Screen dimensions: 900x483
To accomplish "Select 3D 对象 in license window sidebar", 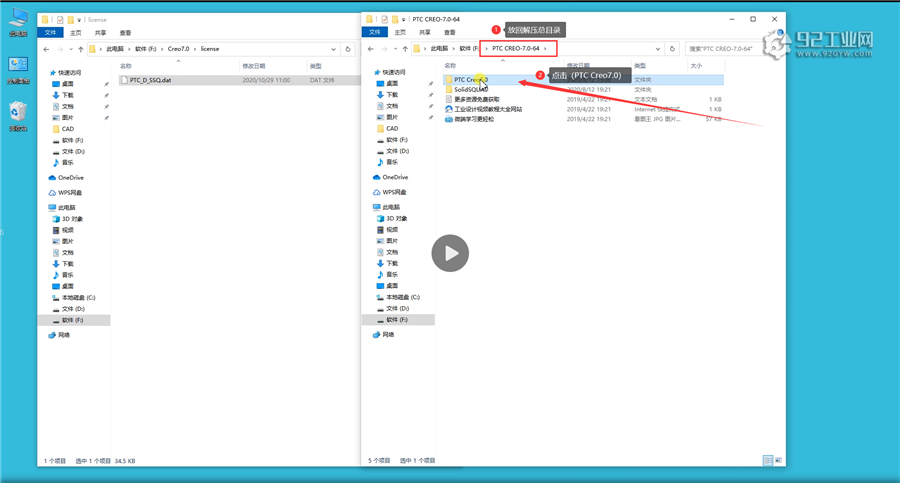I will [68, 219].
